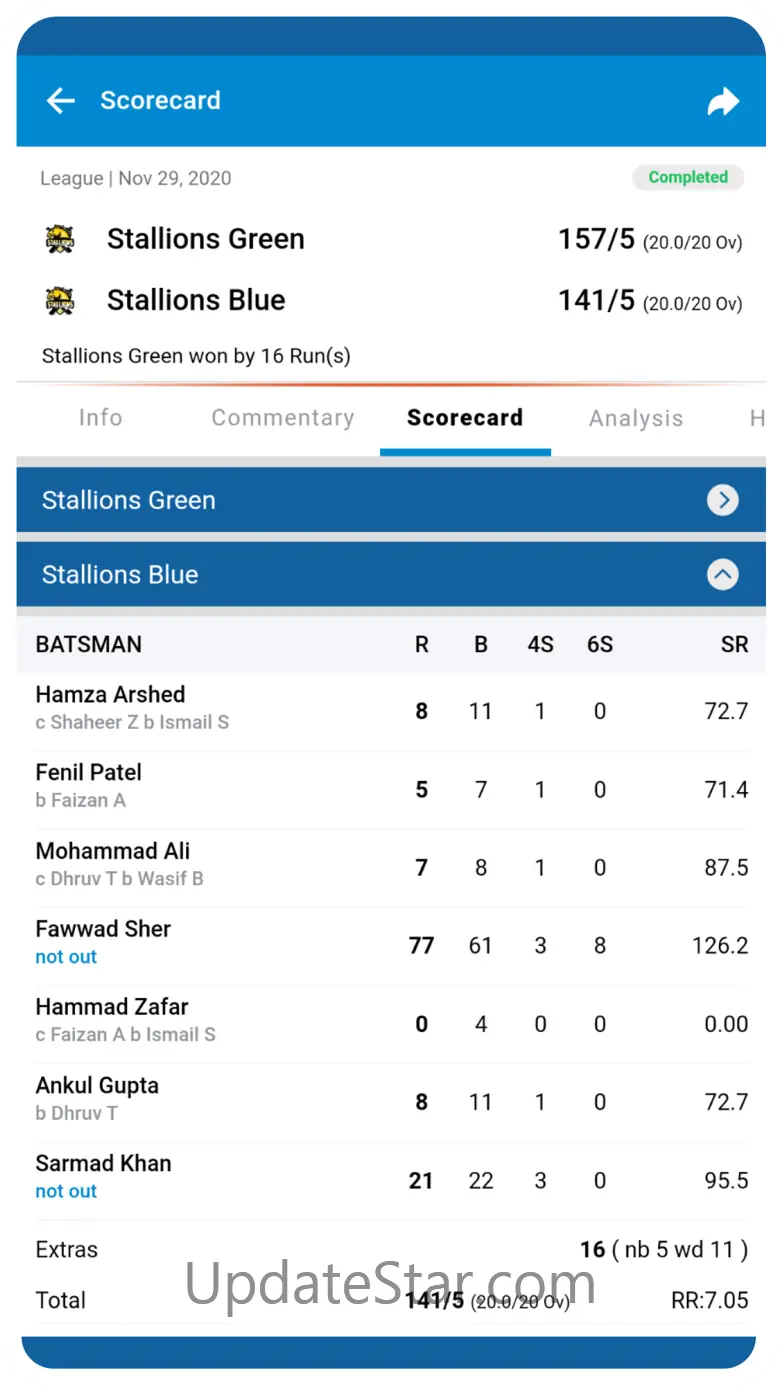The image size is (780, 1387).
Task: Select batsman Mohammad Ali
Action: pyautogui.click(x=112, y=851)
